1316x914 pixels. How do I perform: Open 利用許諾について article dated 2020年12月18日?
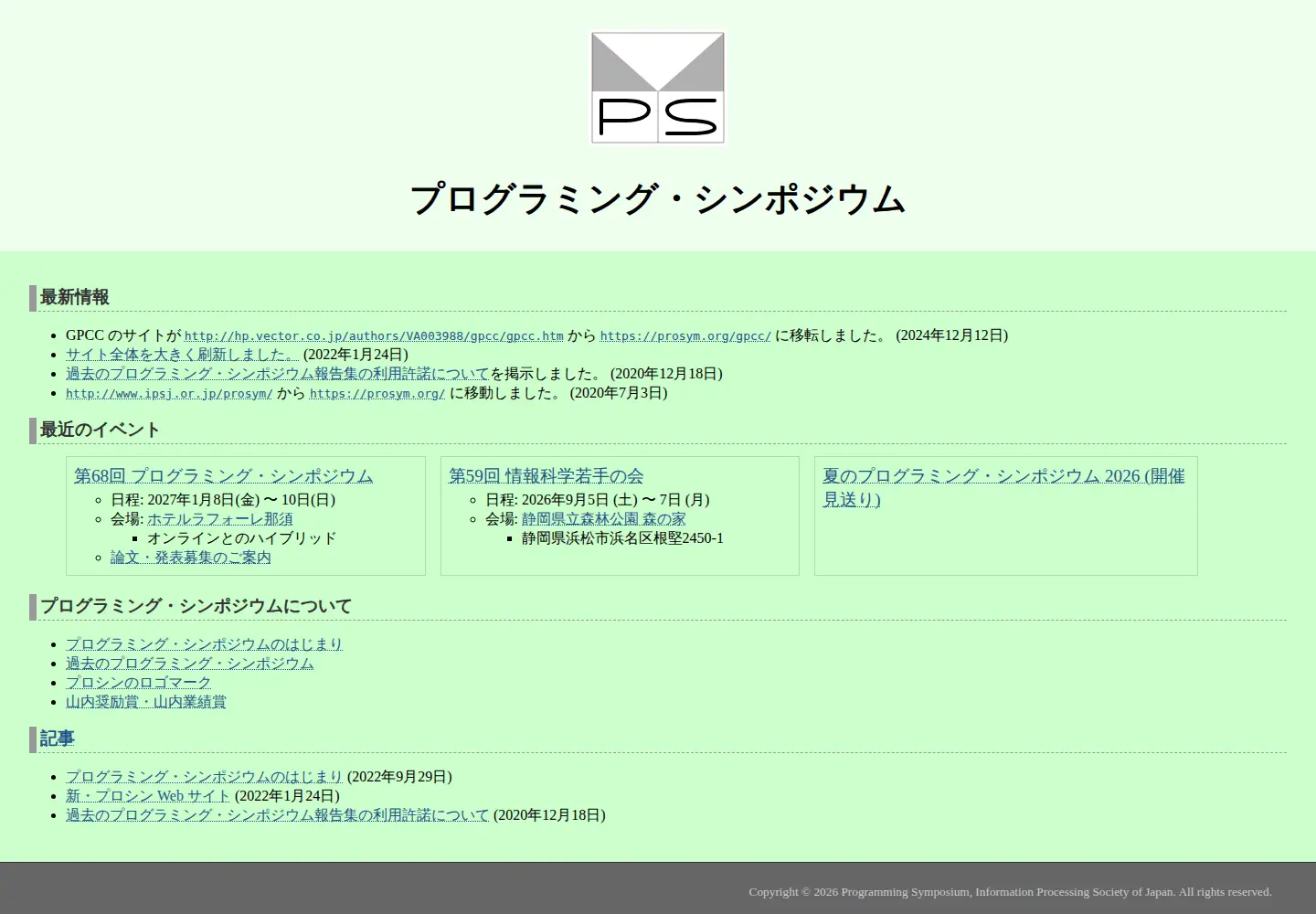click(x=278, y=815)
